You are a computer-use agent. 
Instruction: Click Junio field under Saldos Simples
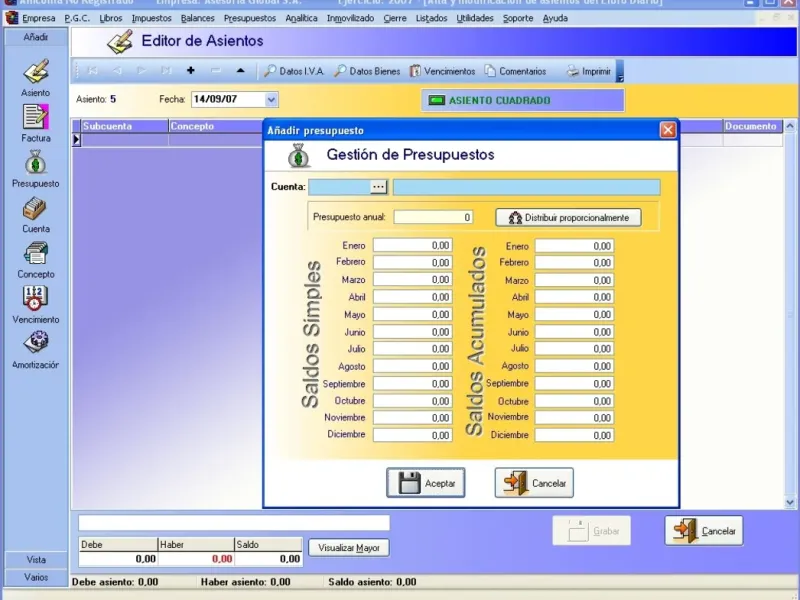(x=412, y=332)
